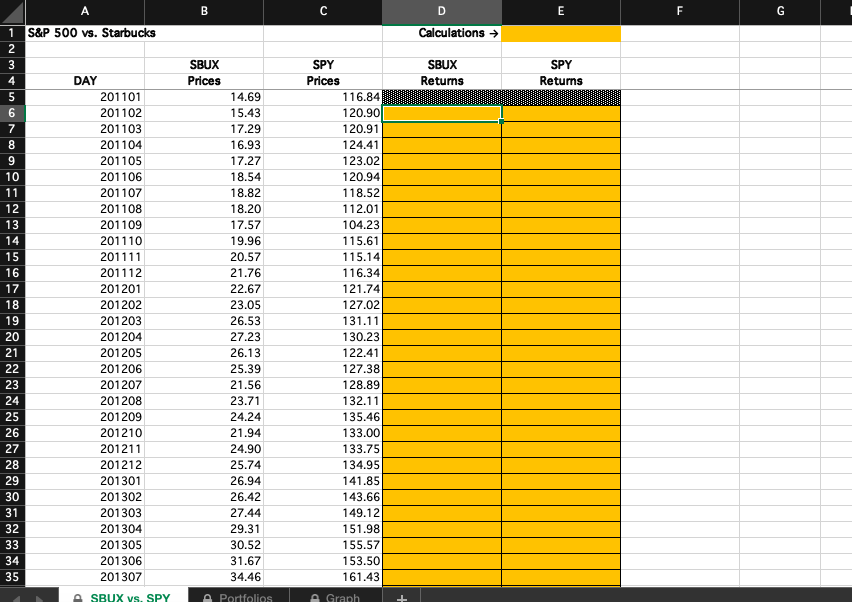This screenshot has width=852, height=602.
Task: Click SPY price 112.01
Action: tap(323, 209)
